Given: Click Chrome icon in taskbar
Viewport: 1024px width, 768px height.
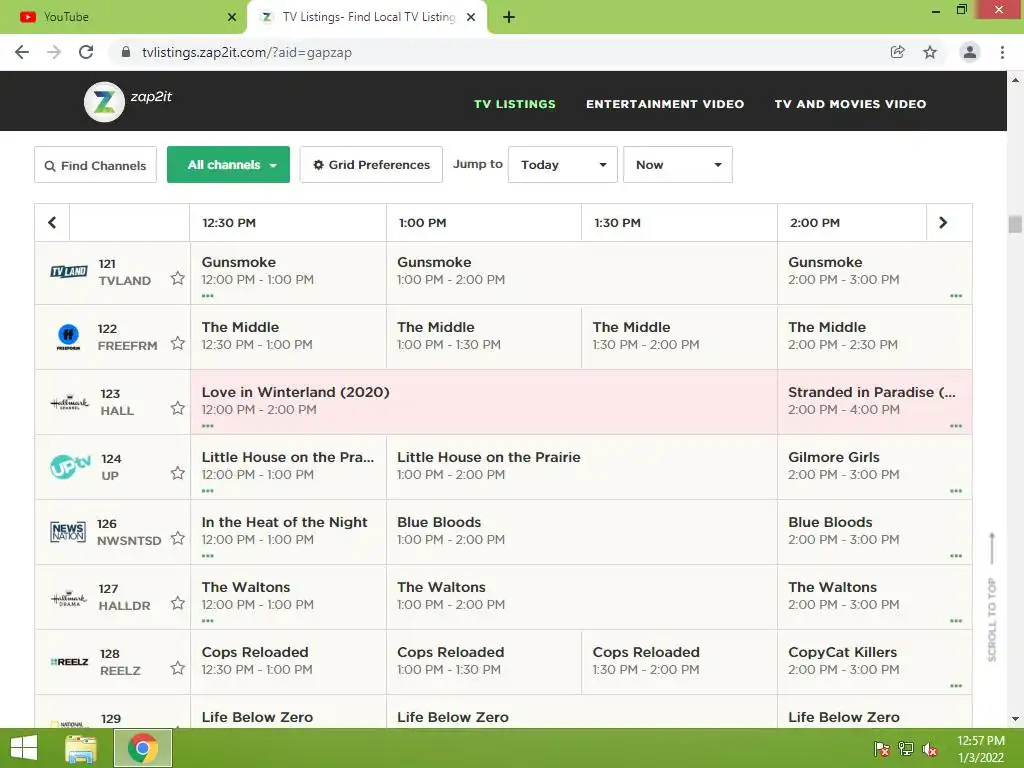Looking at the screenshot, I should pyautogui.click(x=143, y=748).
